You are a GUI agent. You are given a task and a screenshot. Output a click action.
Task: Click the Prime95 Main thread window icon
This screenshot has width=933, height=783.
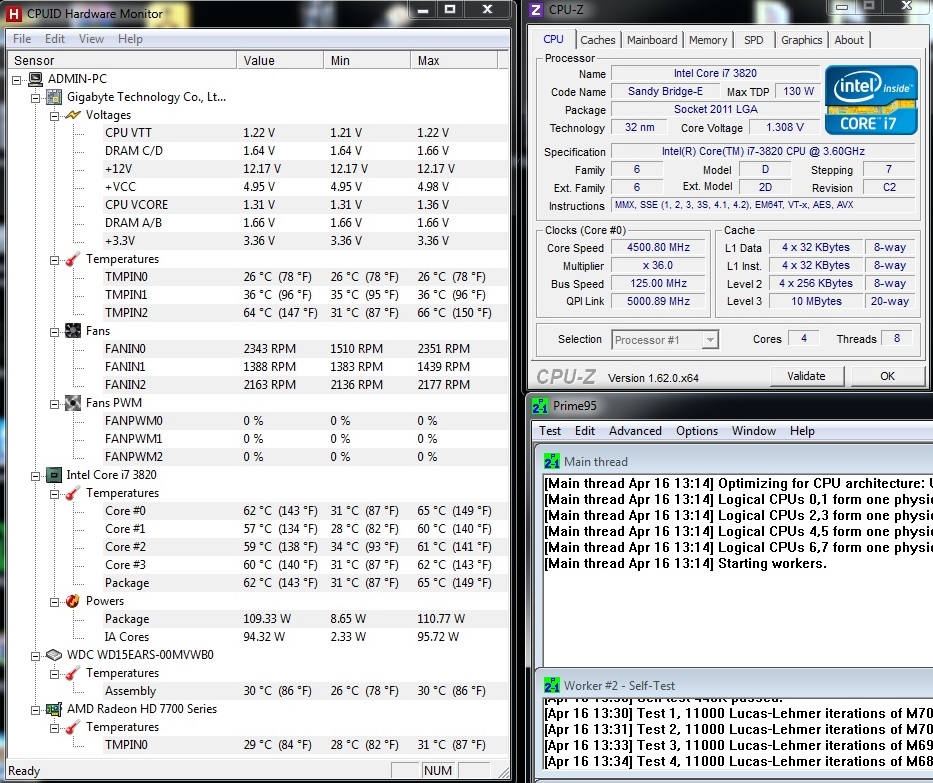coord(552,461)
